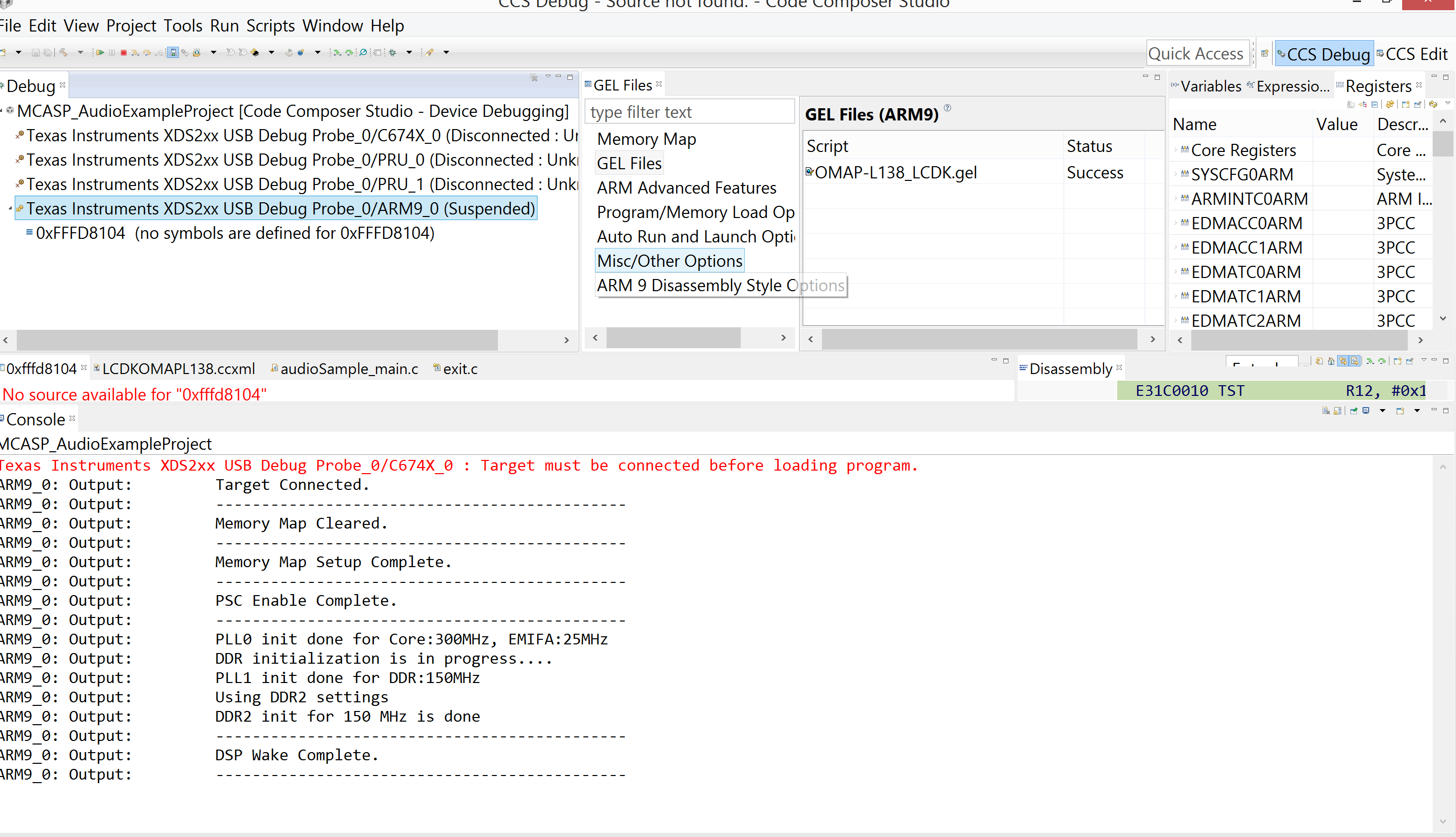The width and height of the screenshot is (1456, 837).
Task: Click Display Selected Console monitor icon
Action: pos(1366,411)
